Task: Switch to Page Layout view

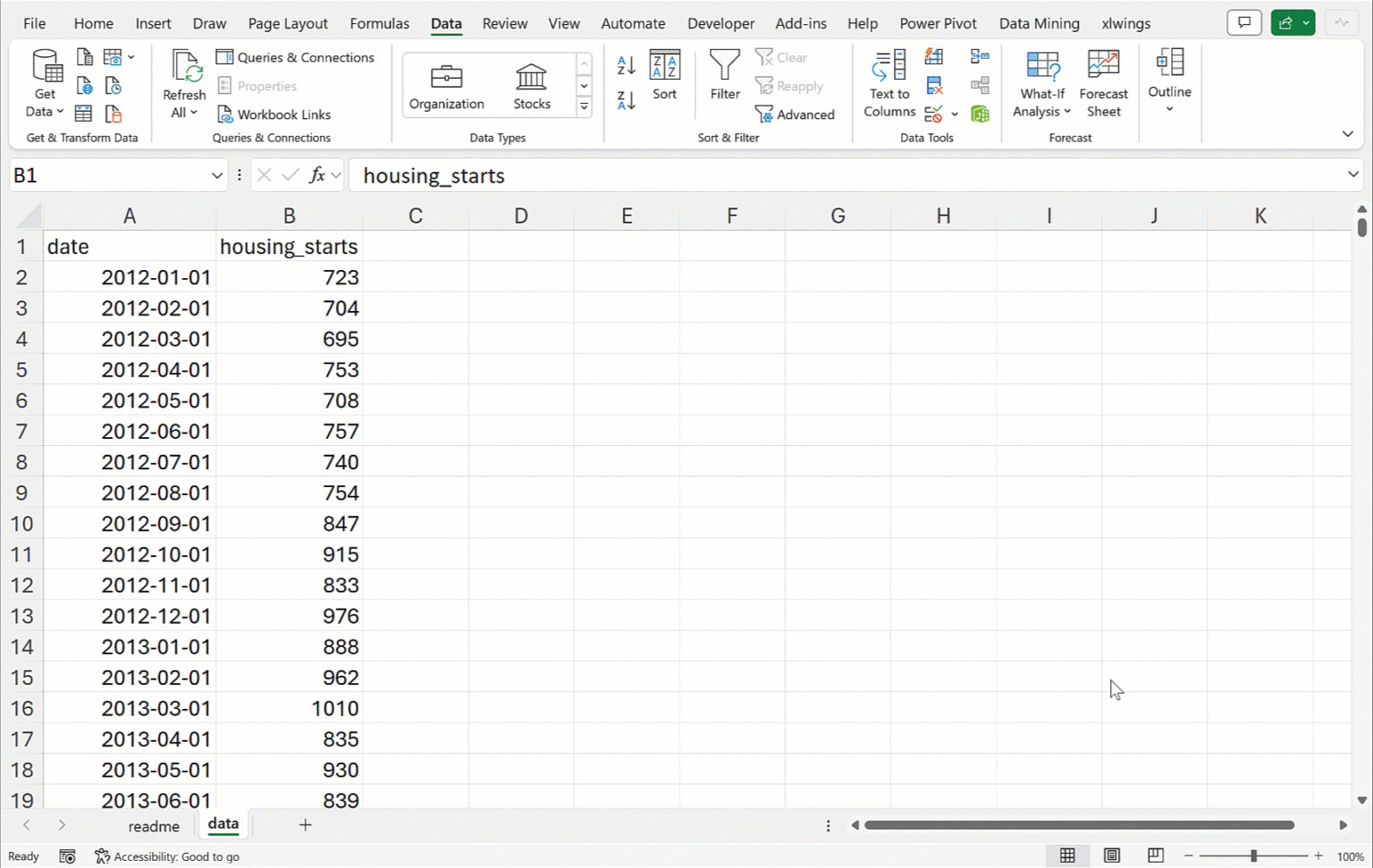Action: coord(1111,855)
